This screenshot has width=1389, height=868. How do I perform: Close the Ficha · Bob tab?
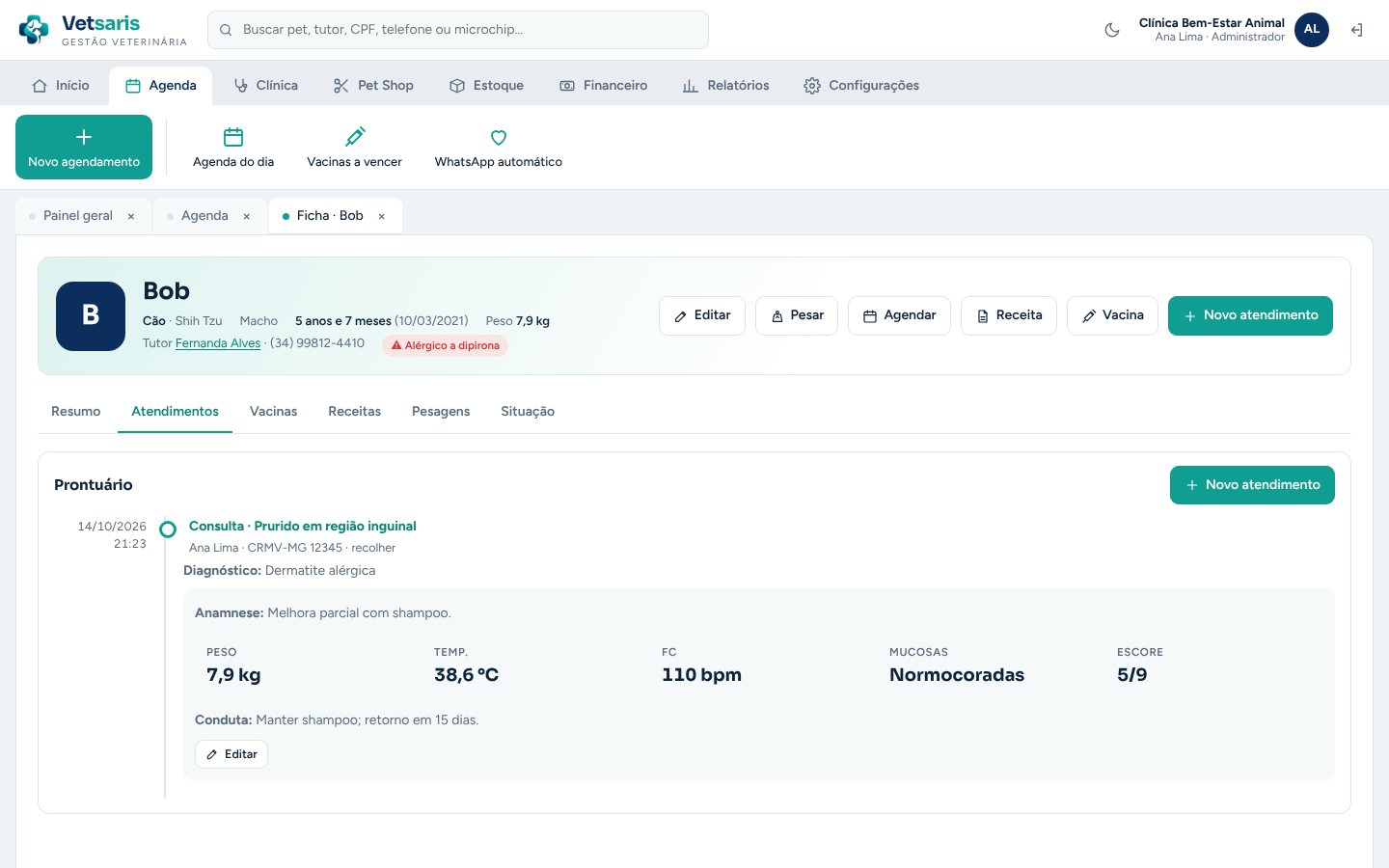[x=382, y=216]
